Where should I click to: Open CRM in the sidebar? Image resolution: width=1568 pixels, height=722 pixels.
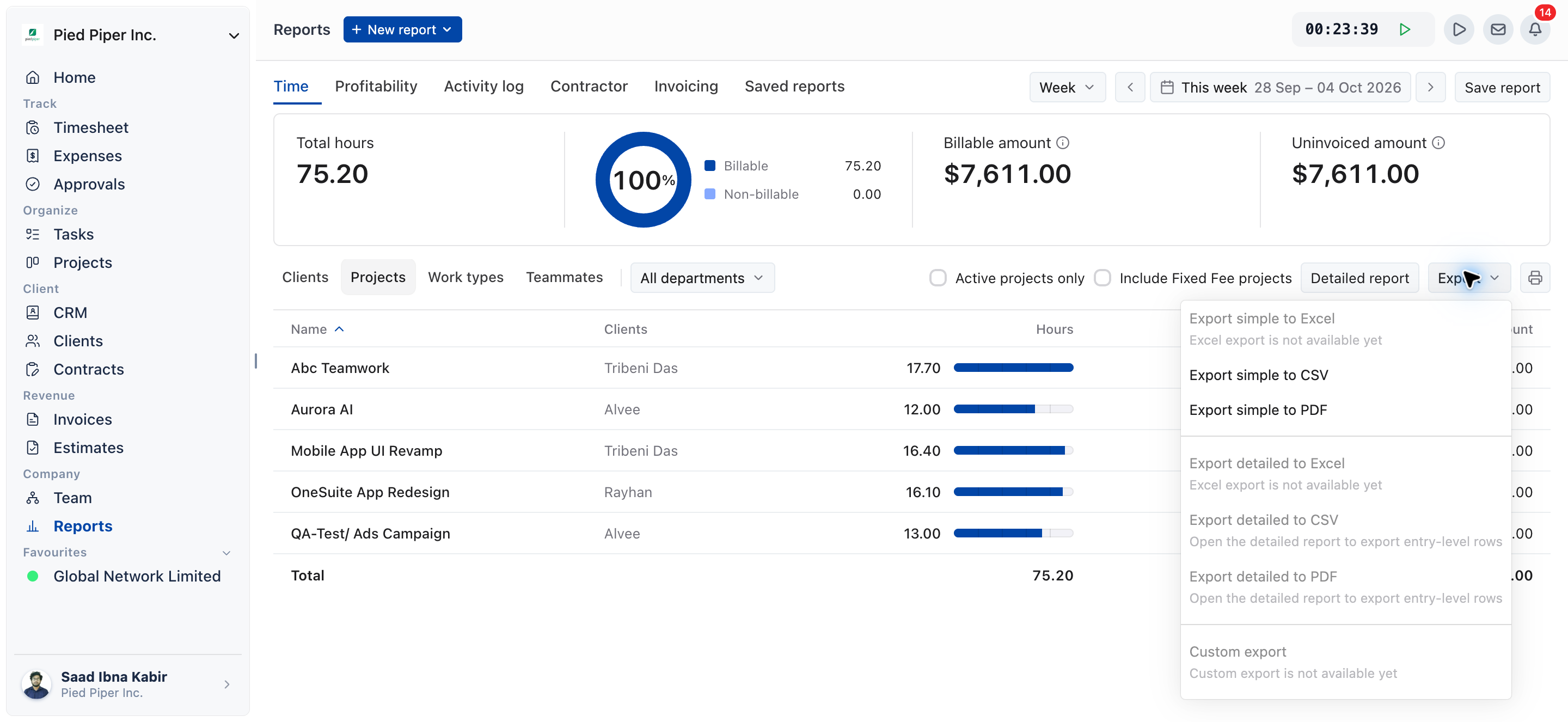[x=70, y=313]
